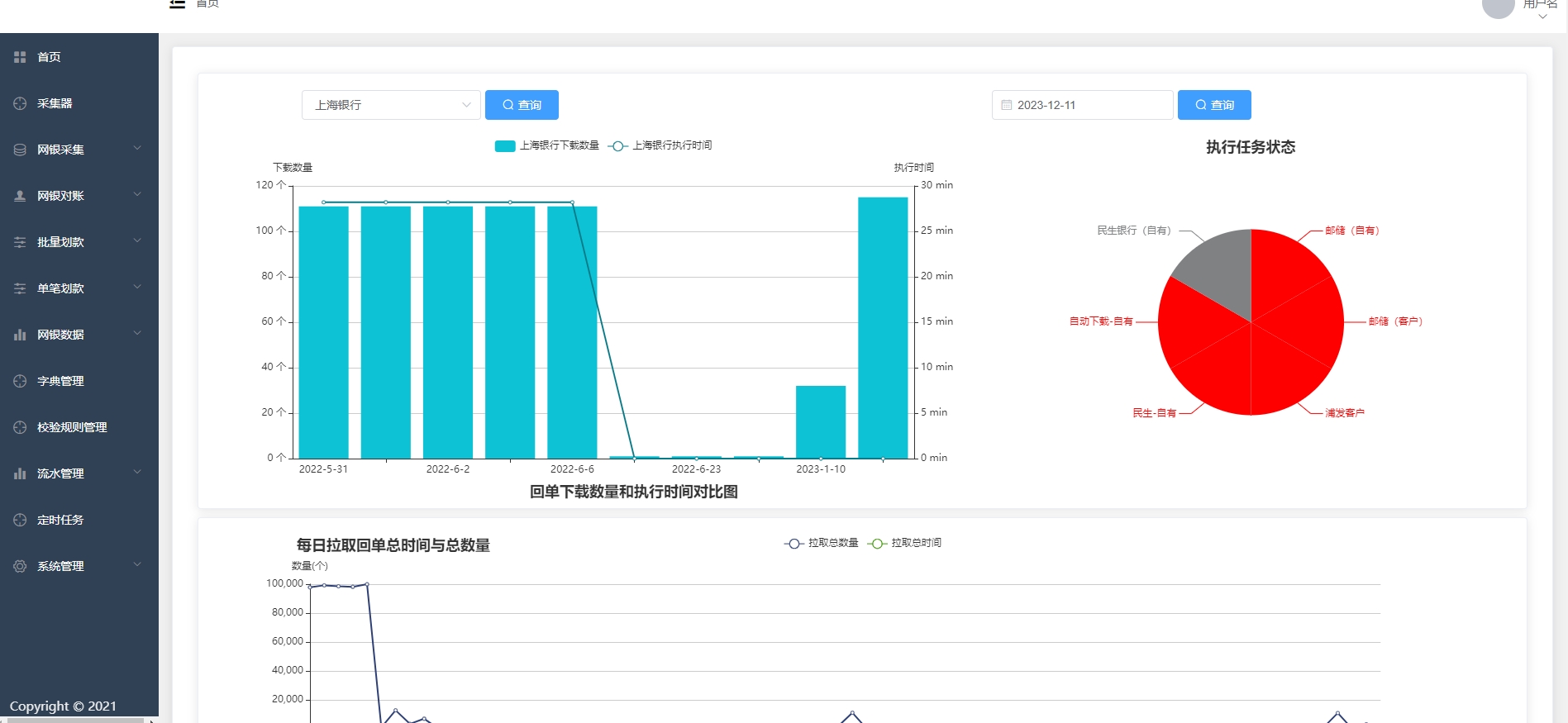Click the 每日拉取回单总时间与总数量 title
The height and width of the screenshot is (723, 1568).
[393, 545]
